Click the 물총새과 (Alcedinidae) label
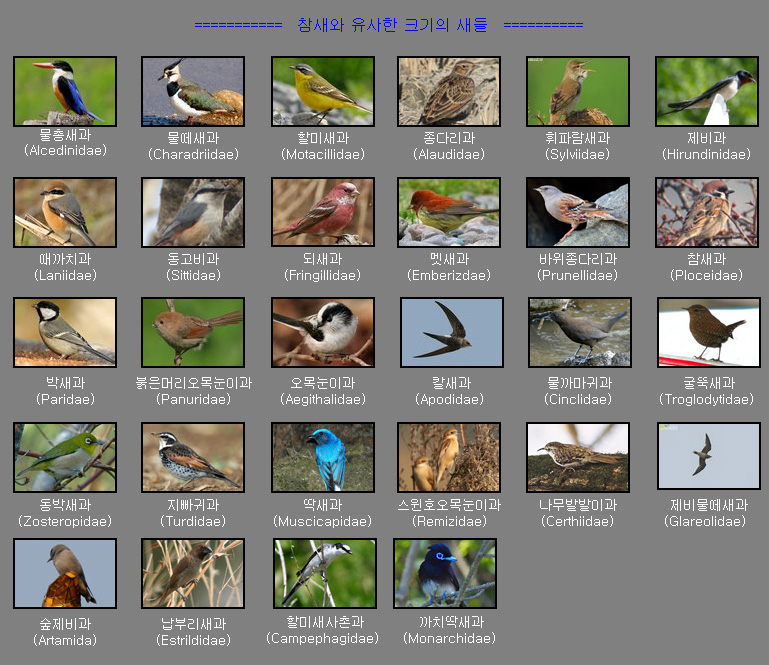The height and width of the screenshot is (665, 769). pyautogui.click(x=65, y=143)
